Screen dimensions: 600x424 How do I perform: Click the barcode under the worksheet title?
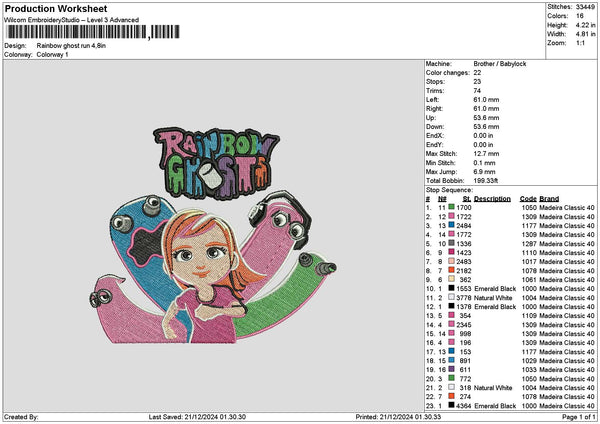93,32
